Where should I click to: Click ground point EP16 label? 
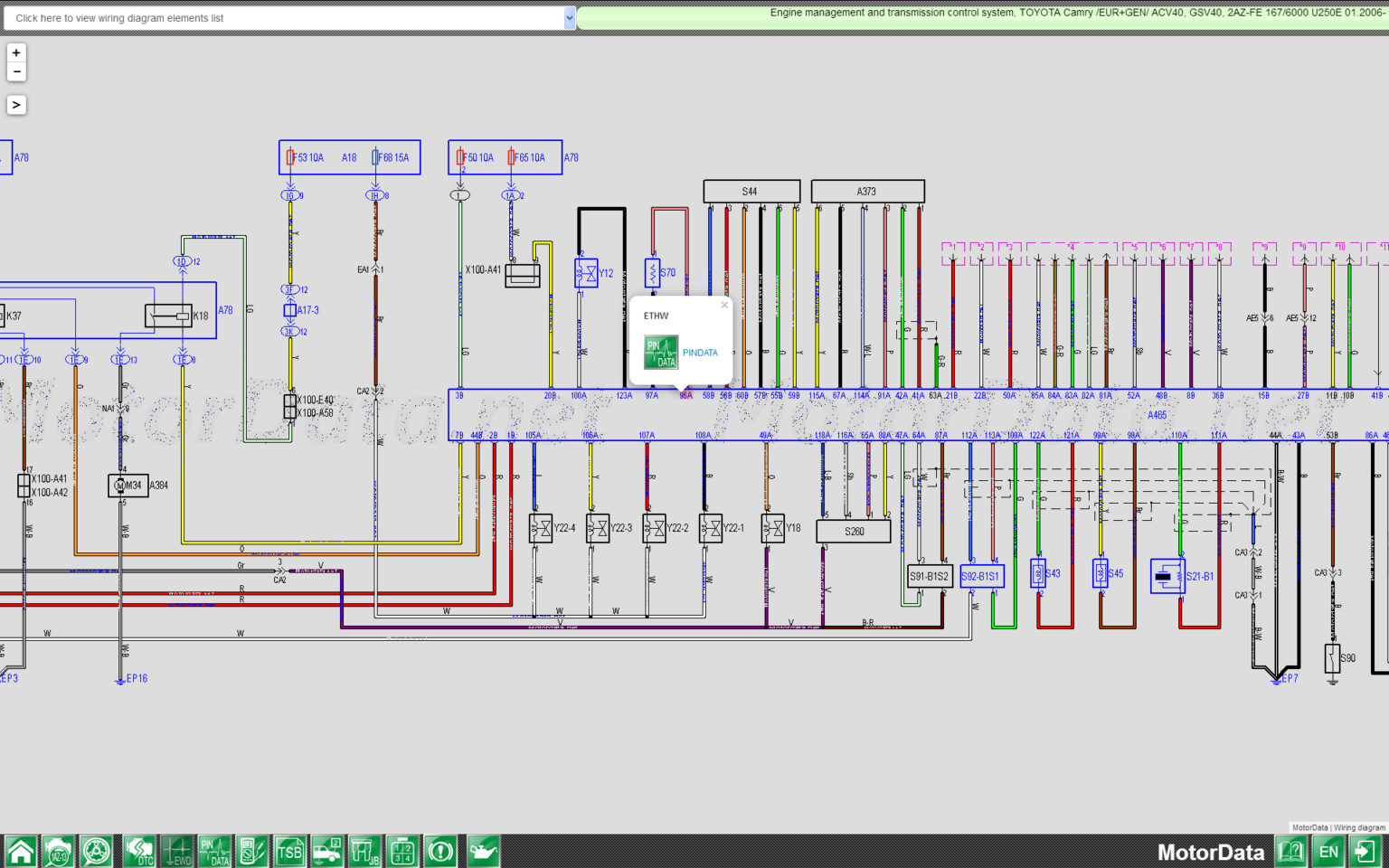pyautogui.click(x=137, y=678)
